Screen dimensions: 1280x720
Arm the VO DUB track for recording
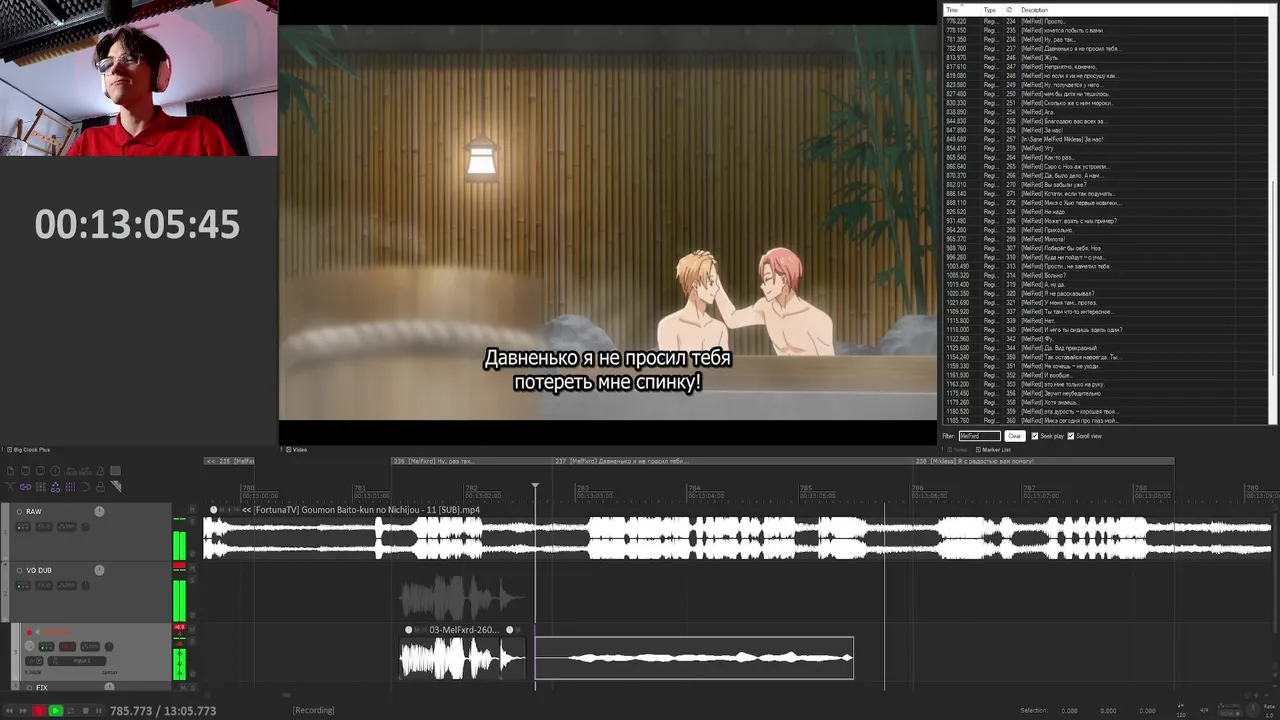[19, 571]
